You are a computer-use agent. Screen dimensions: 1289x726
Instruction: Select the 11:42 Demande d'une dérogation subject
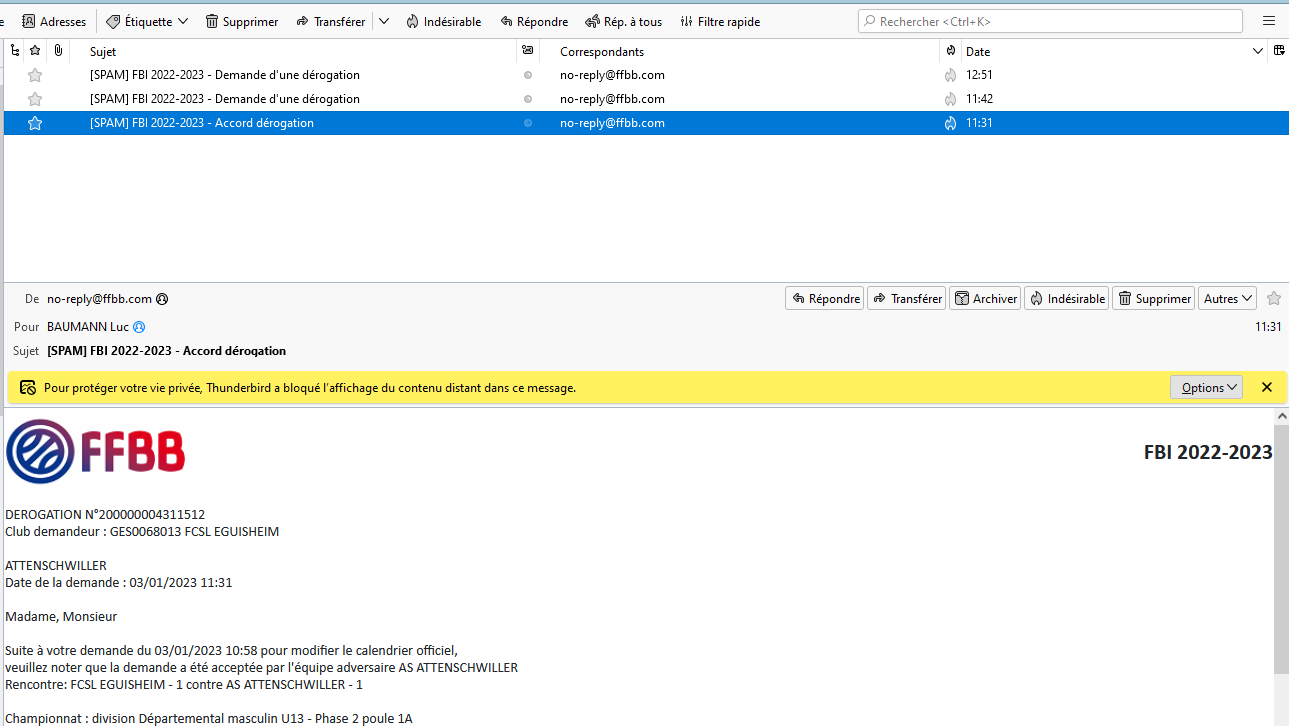[225, 99]
